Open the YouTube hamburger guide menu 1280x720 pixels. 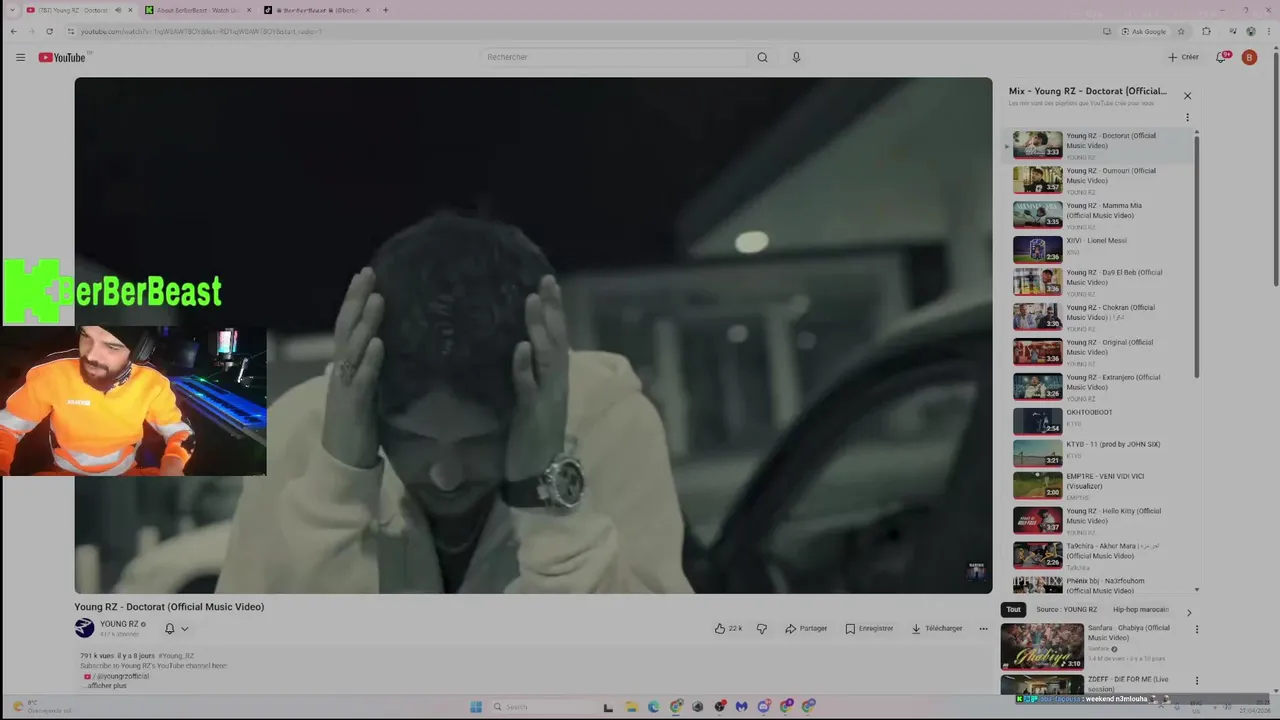point(20,57)
